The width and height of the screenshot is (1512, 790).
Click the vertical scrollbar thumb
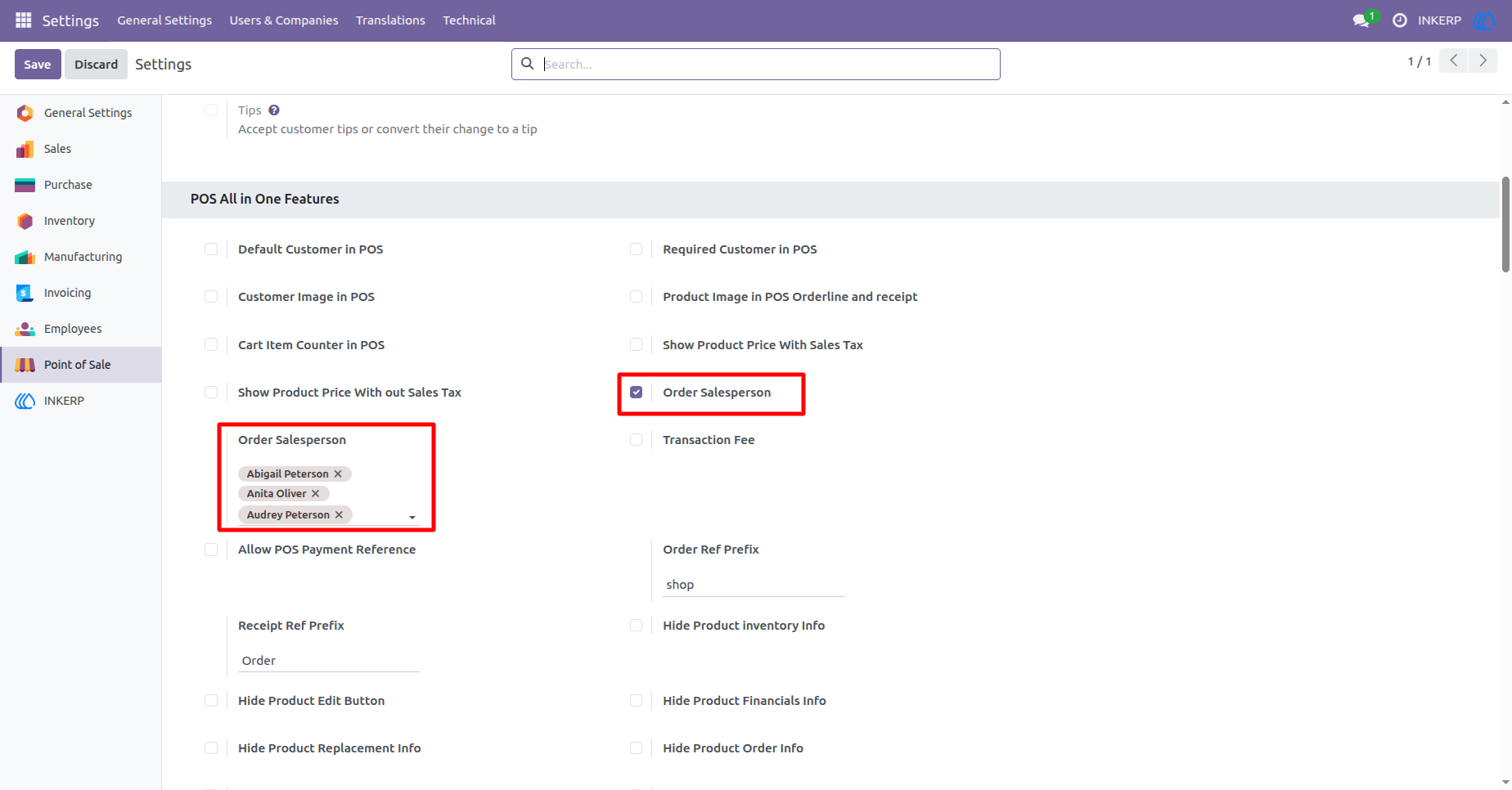point(1505,224)
